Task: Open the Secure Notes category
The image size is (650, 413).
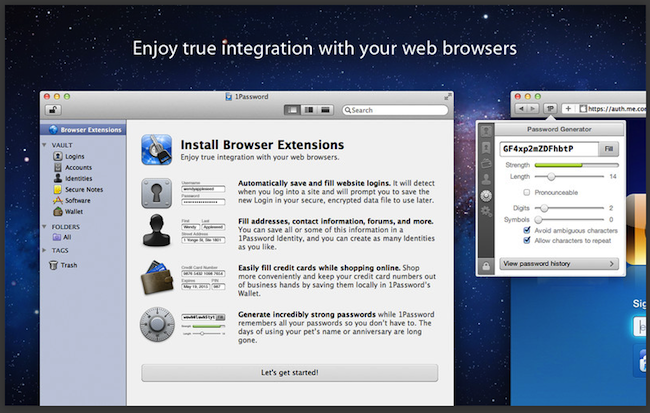Action: (78, 189)
